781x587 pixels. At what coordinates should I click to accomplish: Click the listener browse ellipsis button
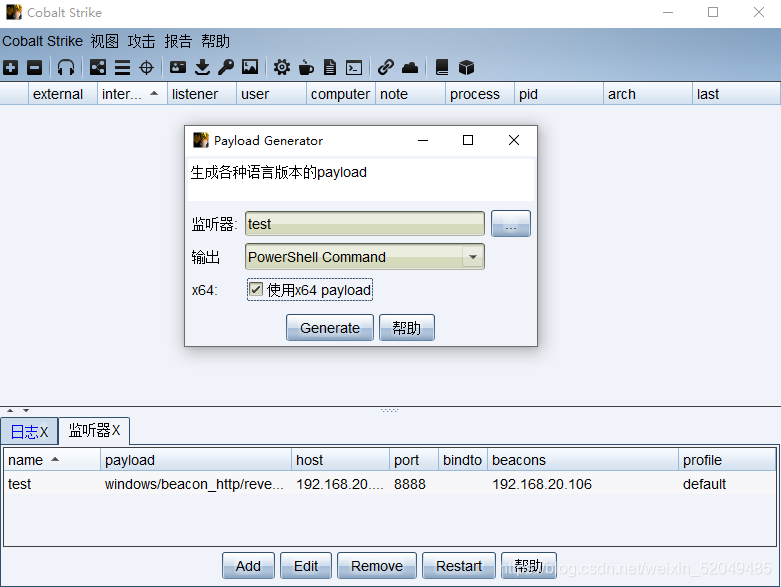[x=511, y=224]
